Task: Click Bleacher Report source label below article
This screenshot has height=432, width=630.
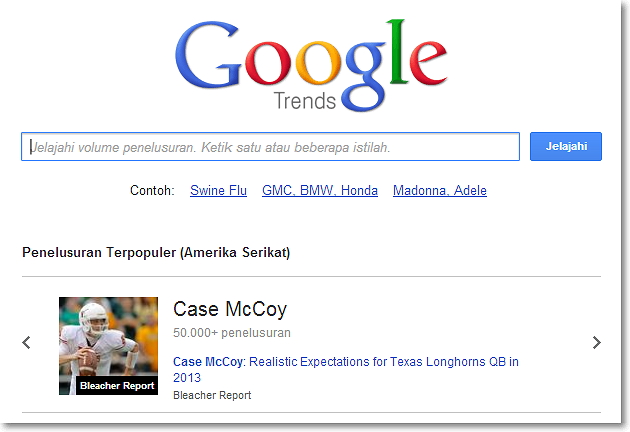Action: pos(212,395)
